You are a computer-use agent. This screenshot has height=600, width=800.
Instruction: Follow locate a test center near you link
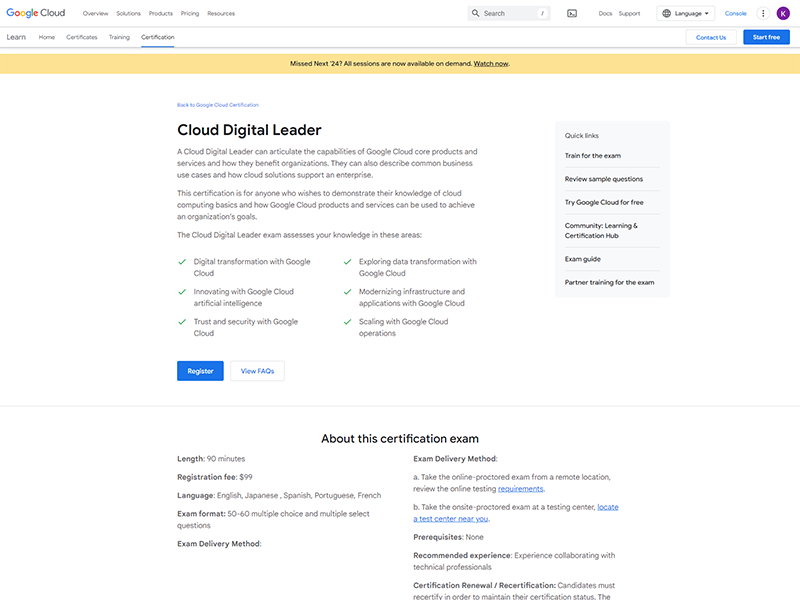pyautogui.click(x=515, y=513)
